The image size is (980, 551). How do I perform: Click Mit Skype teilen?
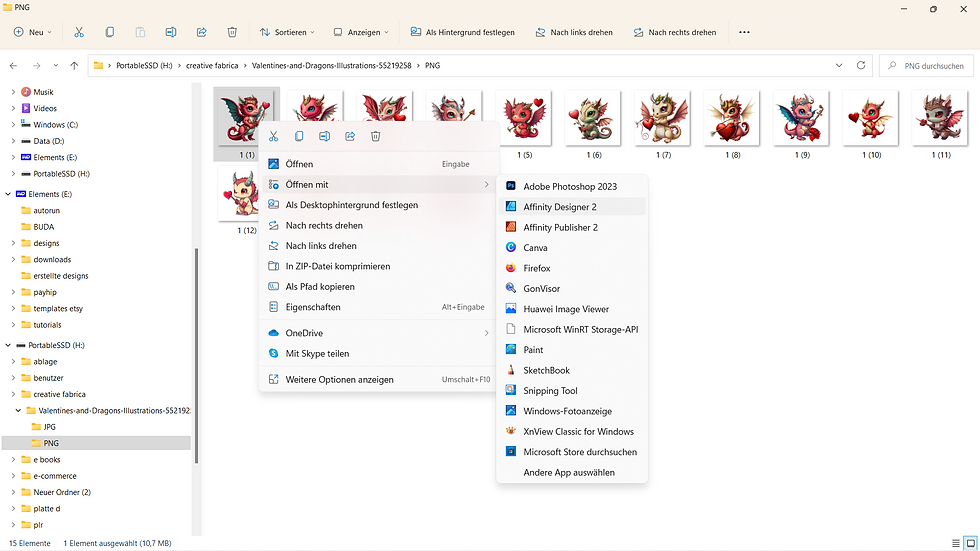pyautogui.click(x=379, y=354)
